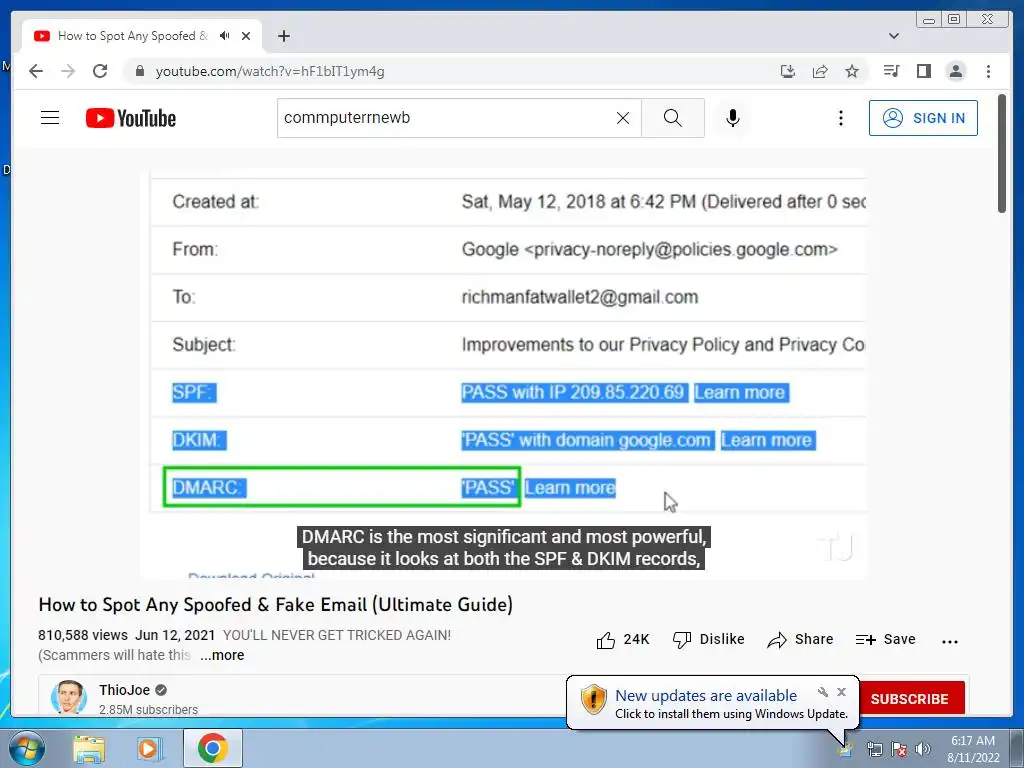1024x768 pixels.
Task: Open balloon options wrench icon
Action: 823,692
